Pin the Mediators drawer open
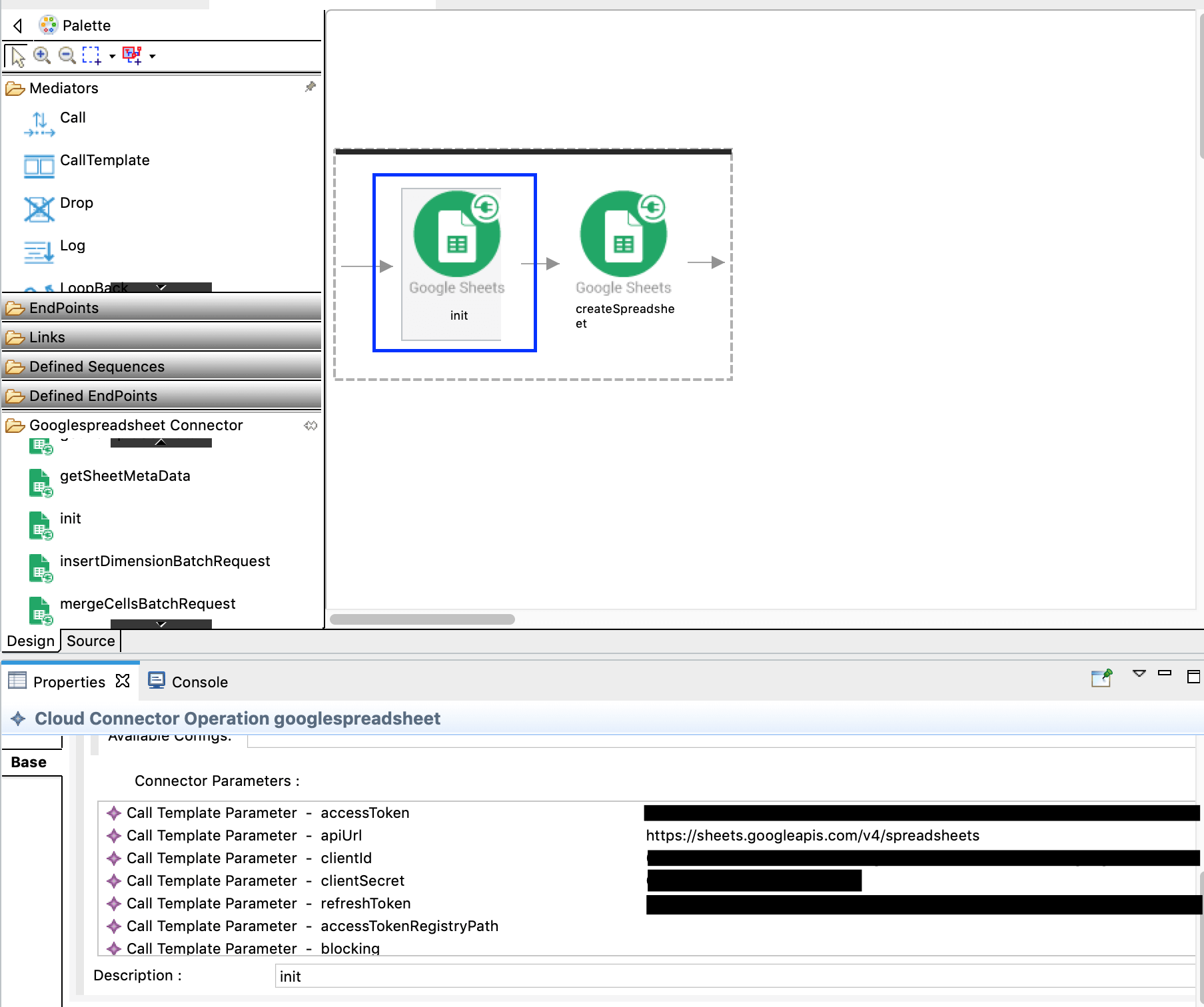The height and width of the screenshot is (1007, 1204). coord(310,87)
